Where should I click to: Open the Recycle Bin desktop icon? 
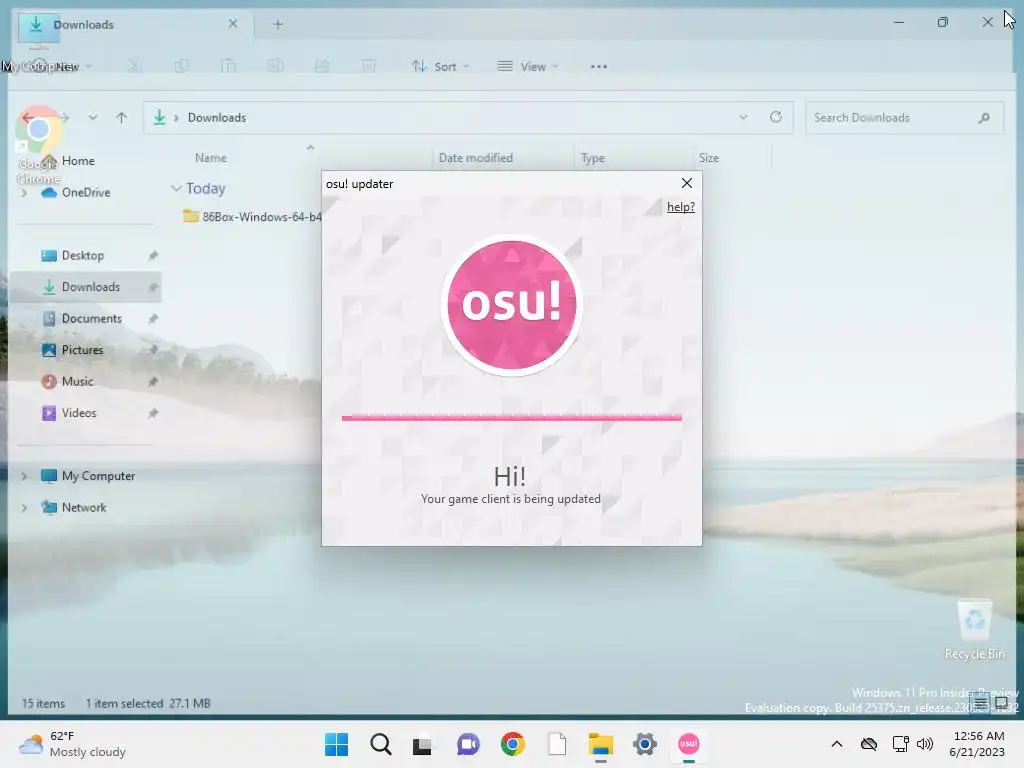(974, 630)
